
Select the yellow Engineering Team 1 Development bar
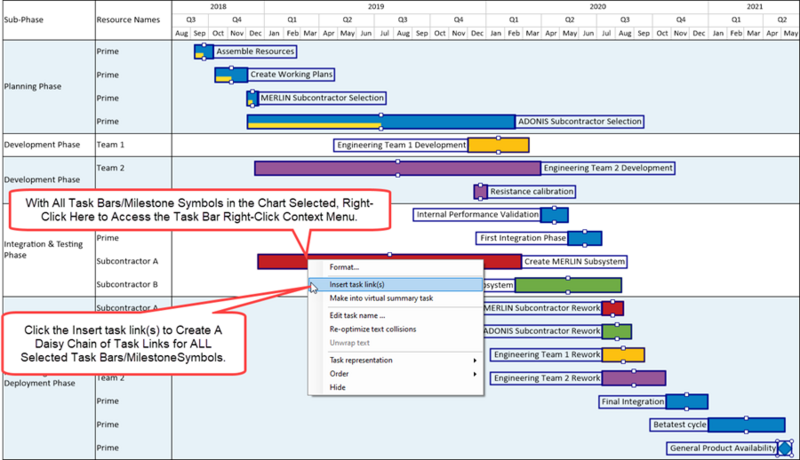click(x=498, y=145)
